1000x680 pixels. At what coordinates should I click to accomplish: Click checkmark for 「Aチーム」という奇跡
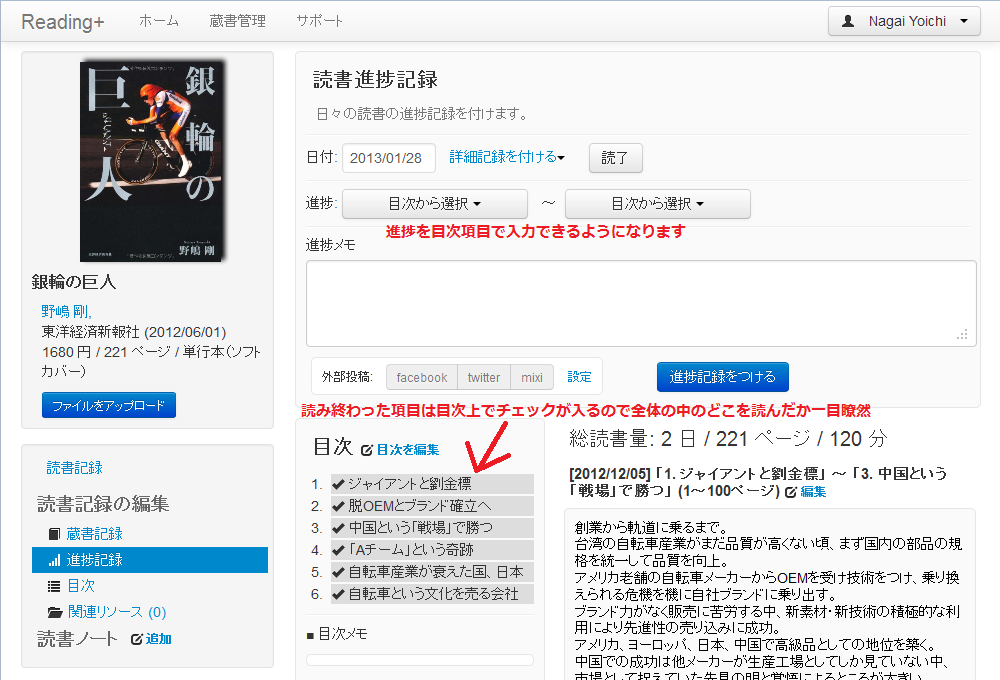tap(339, 550)
